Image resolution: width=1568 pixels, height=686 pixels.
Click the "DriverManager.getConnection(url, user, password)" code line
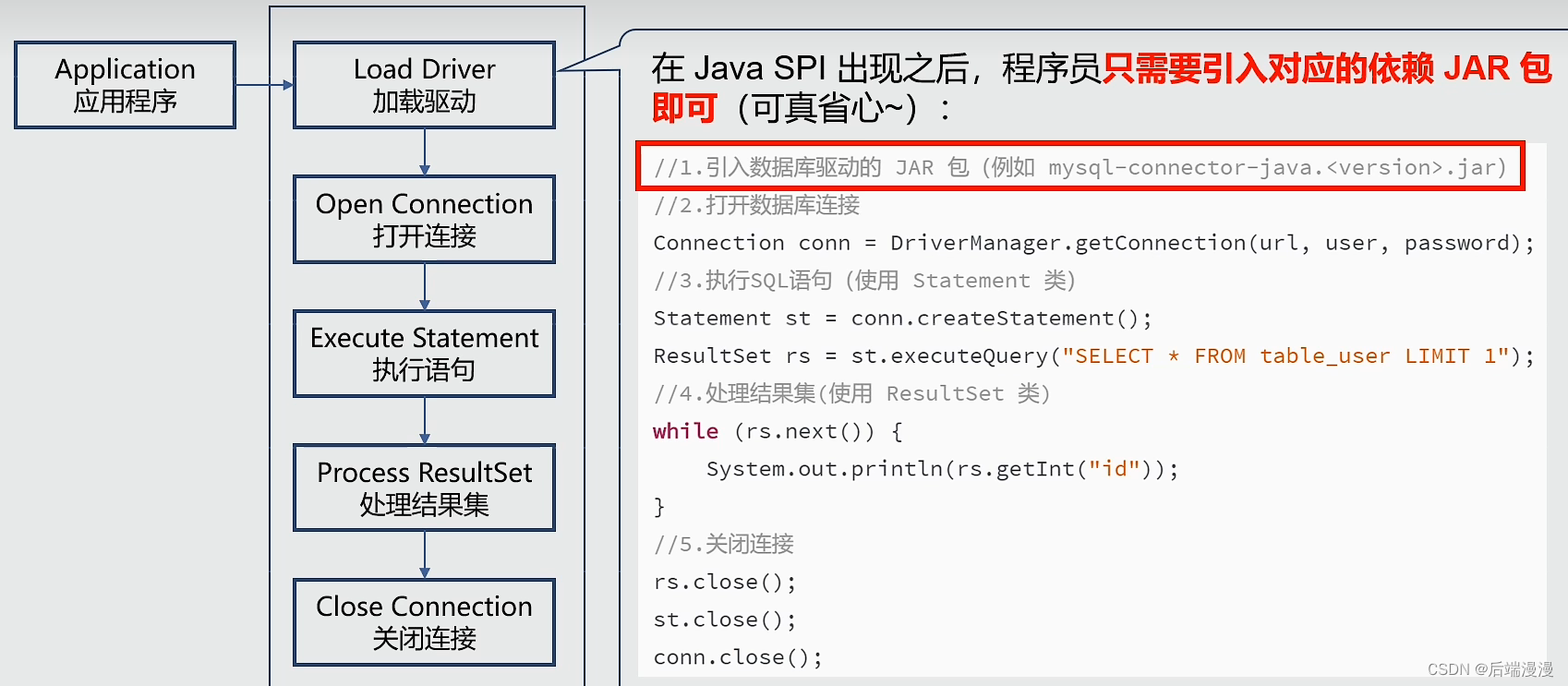(1094, 243)
